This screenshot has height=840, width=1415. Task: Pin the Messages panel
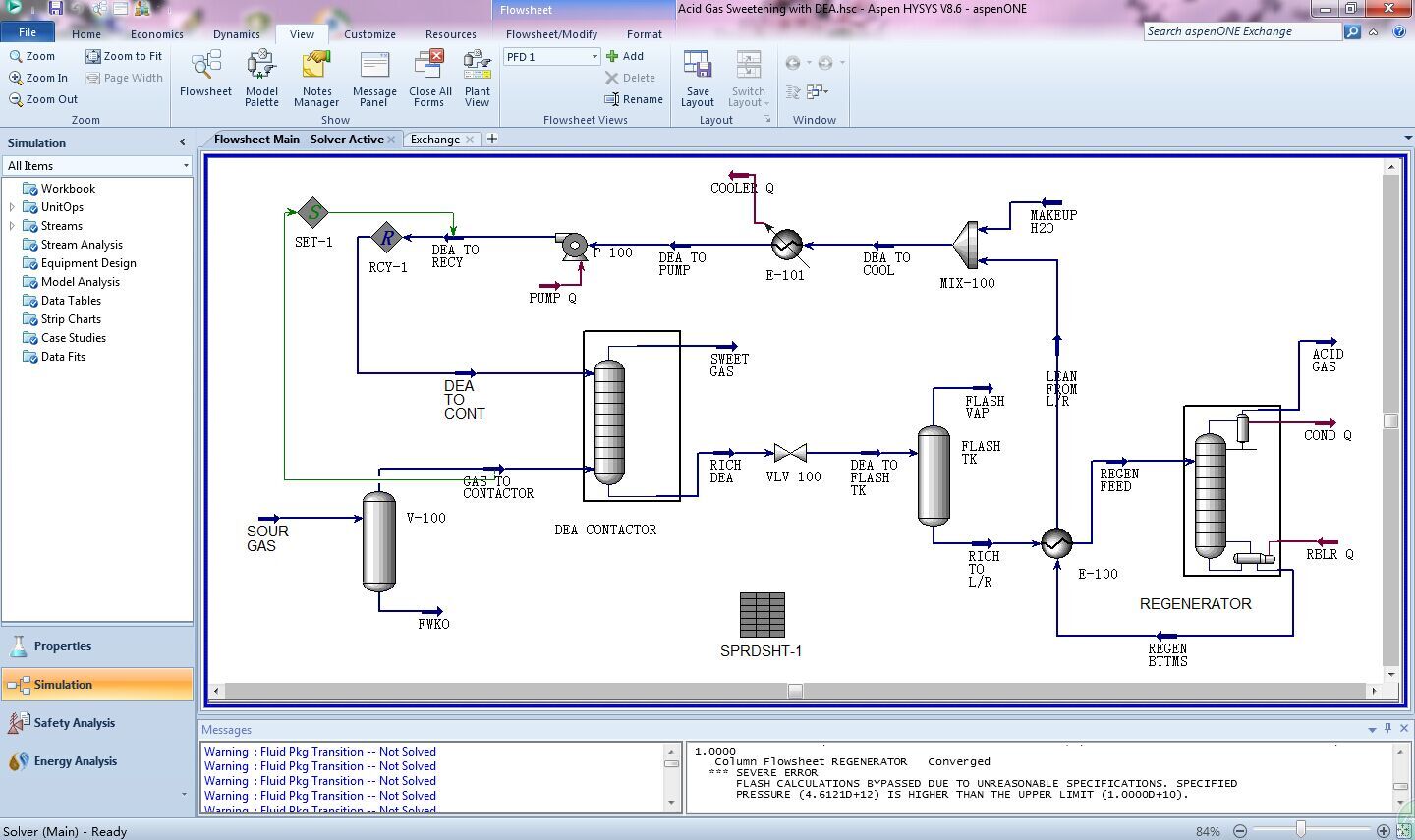tap(1387, 729)
